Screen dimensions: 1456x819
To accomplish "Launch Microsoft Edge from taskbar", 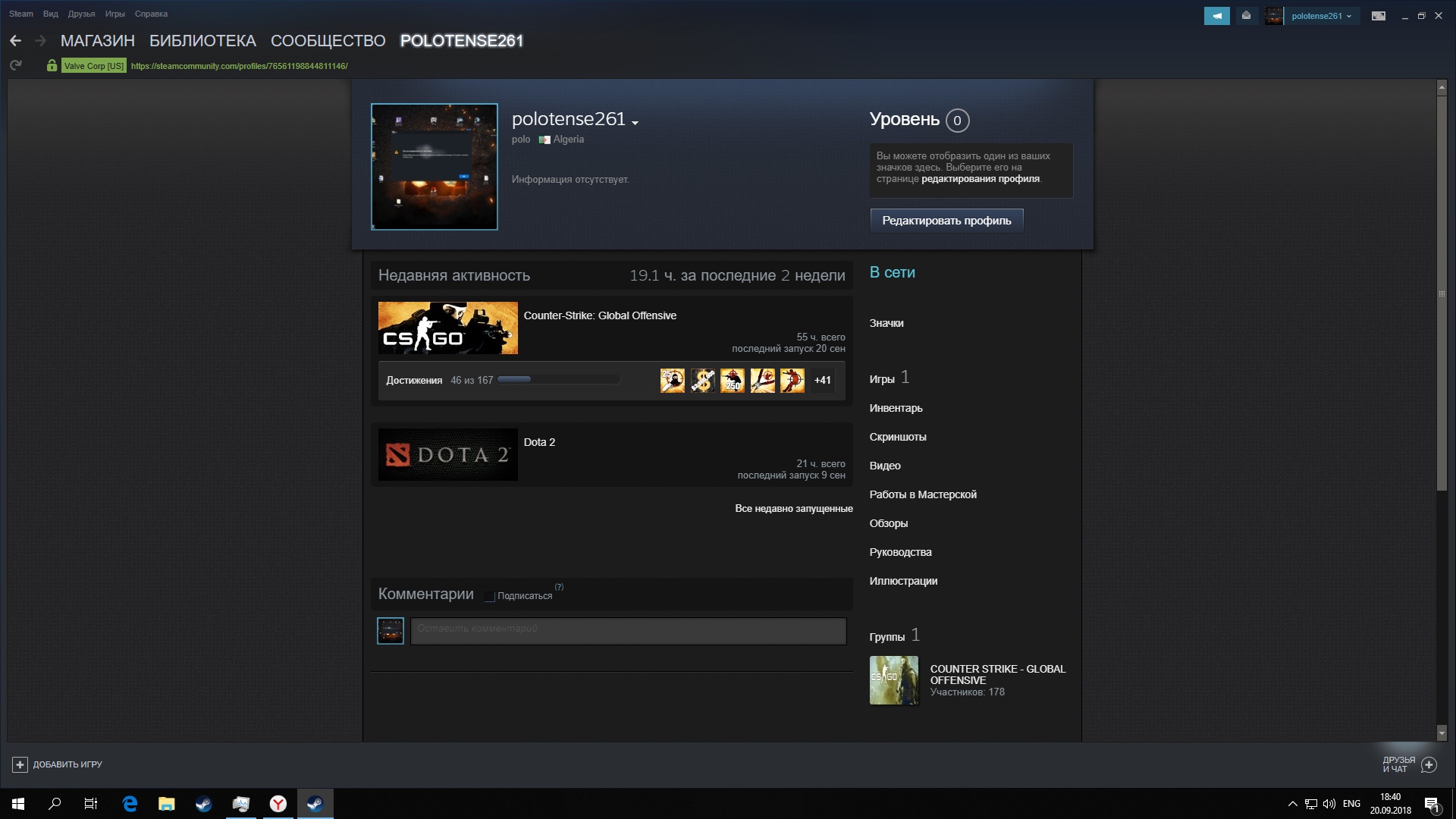I will (x=130, y=804).
